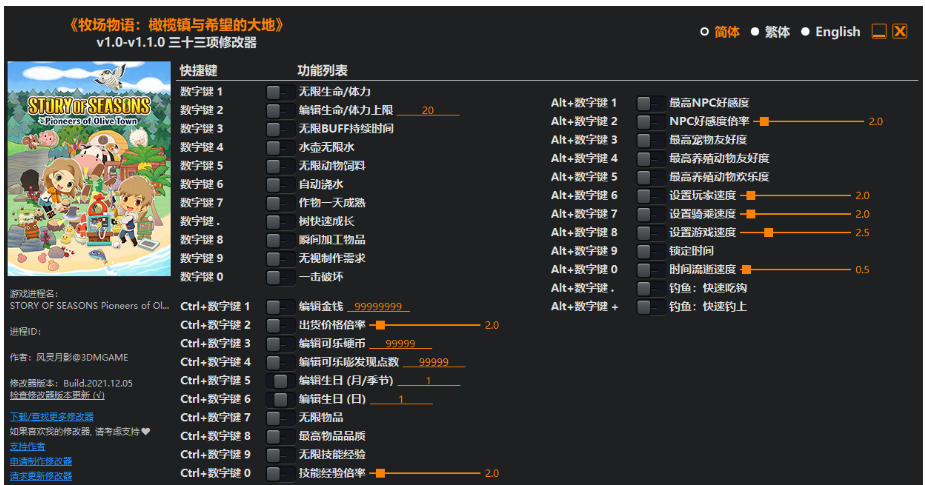Open 检查修改器版本更新 link

click(x=57, y=395)
